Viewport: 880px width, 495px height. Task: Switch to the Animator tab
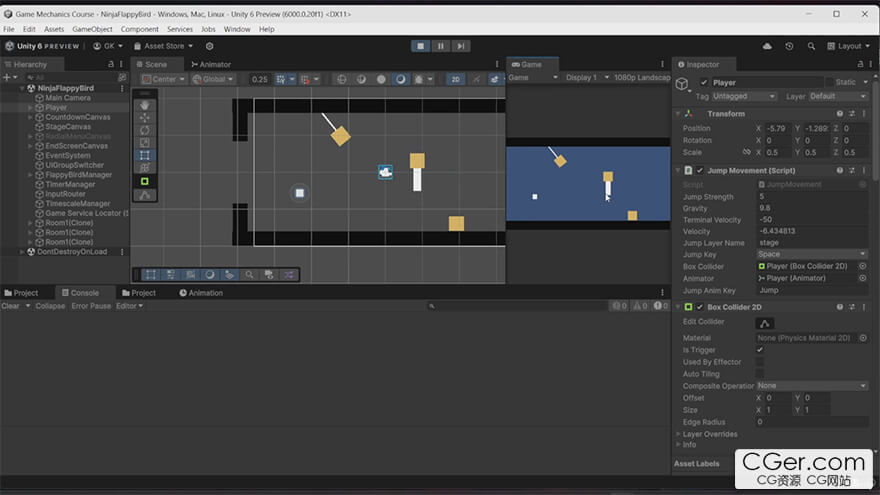211,65
